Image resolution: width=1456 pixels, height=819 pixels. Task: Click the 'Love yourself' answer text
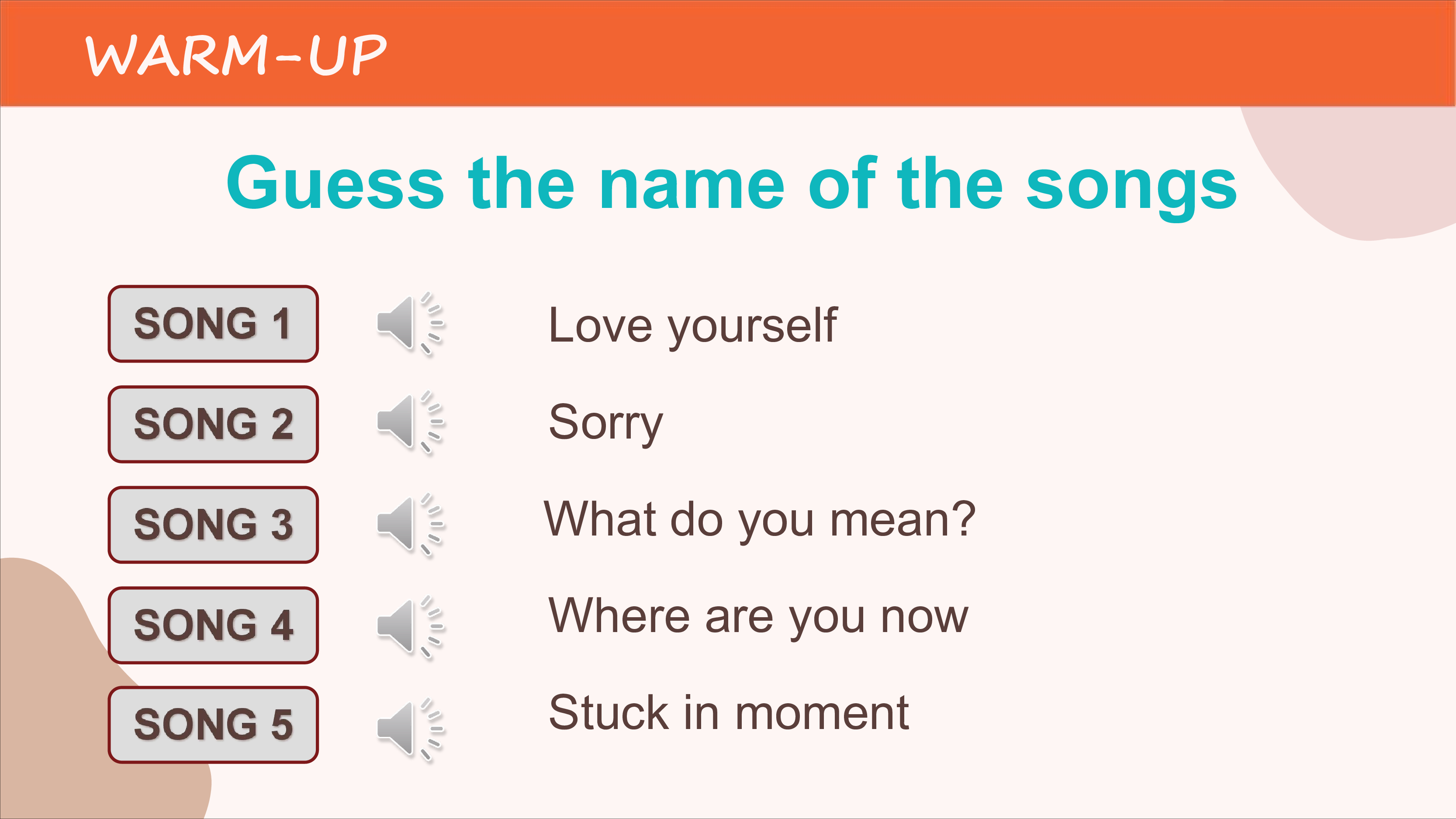click(x=693, y=326)
